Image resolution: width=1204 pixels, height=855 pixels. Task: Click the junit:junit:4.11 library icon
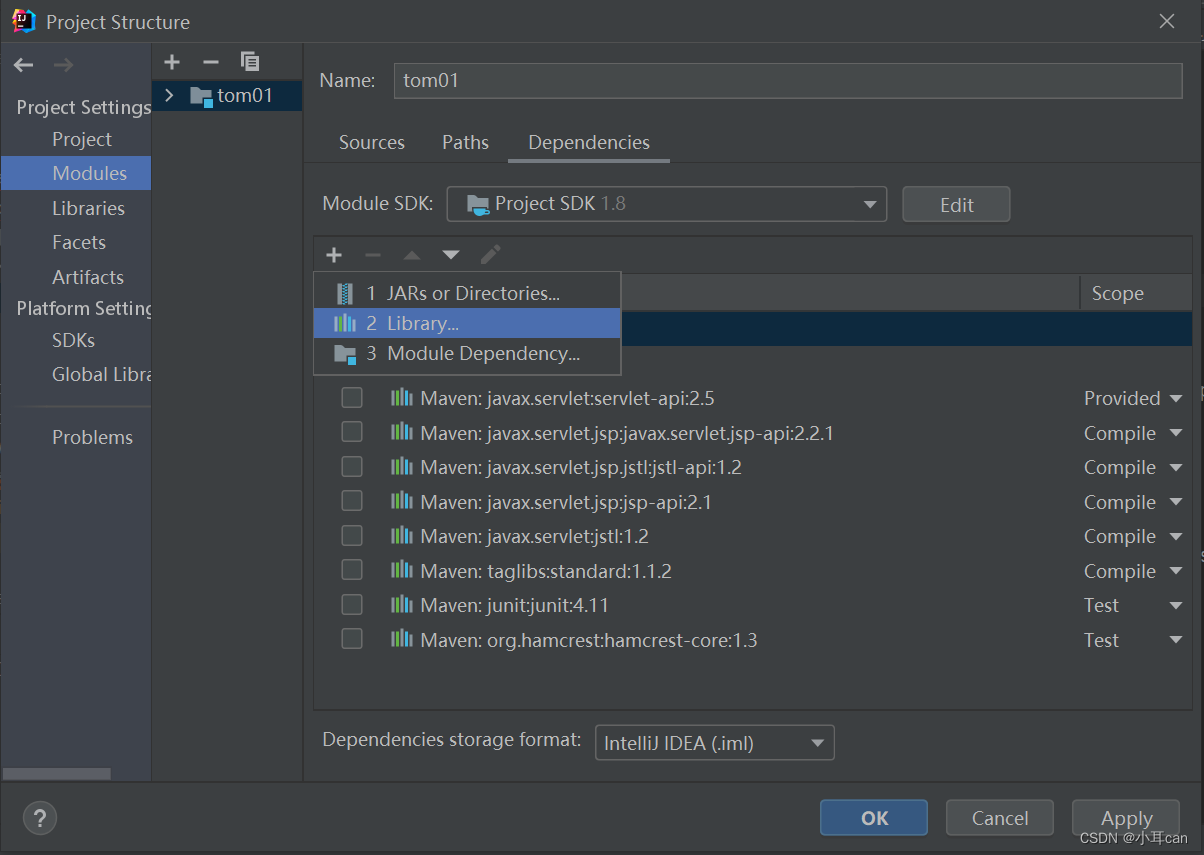coord(402,605)
